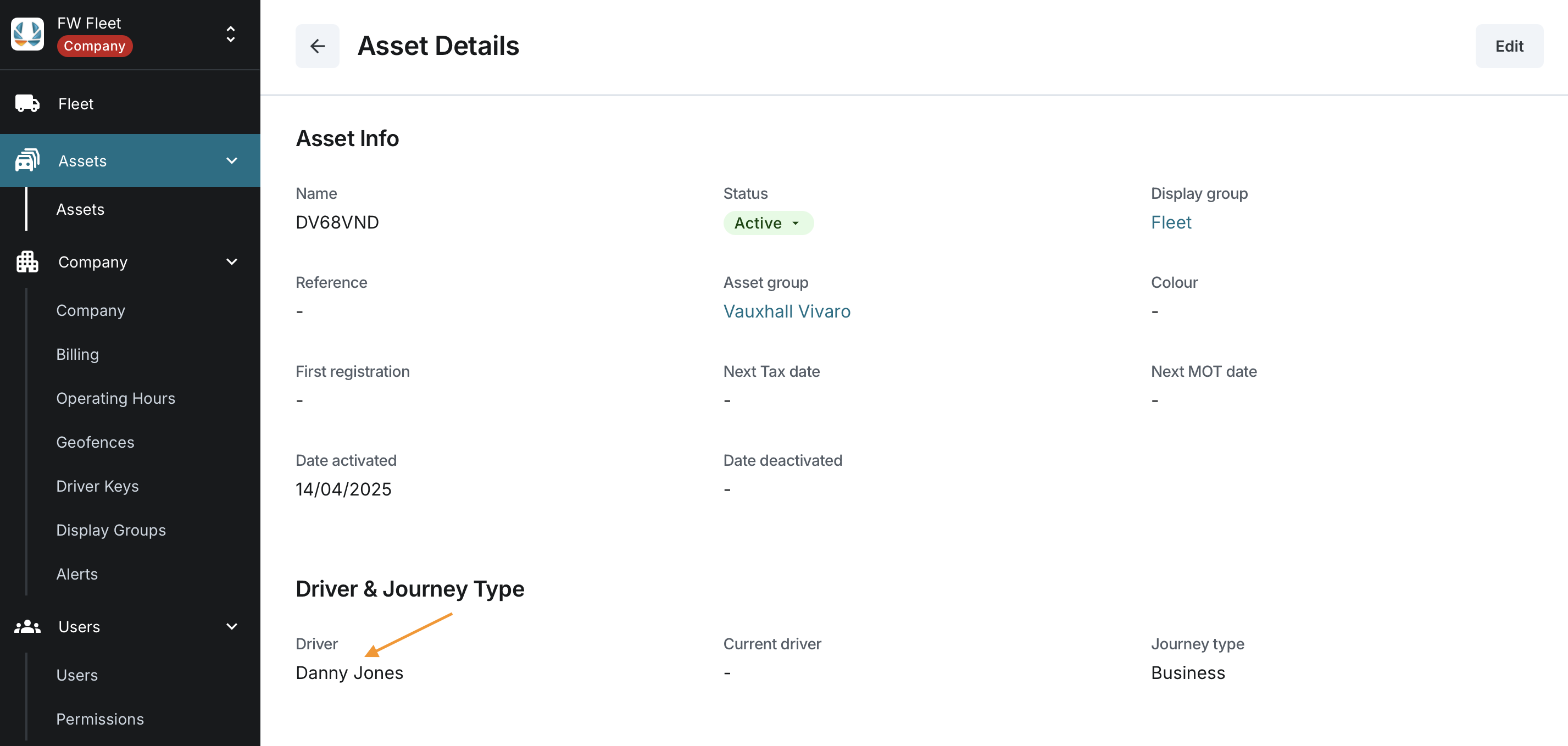Open the Active status dropdown
This screenshot has width=1568, height=746.
coord(768,224)
